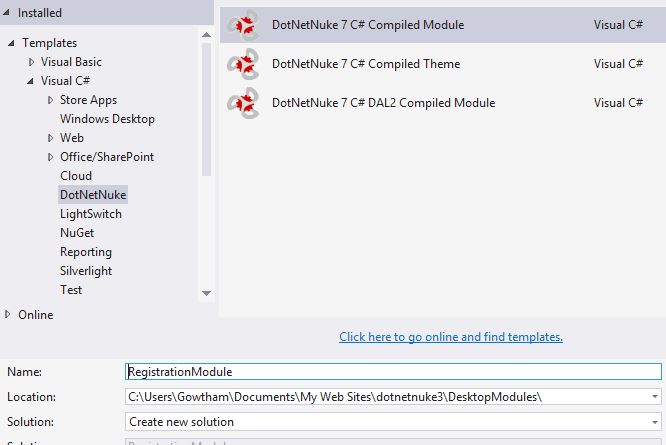Screen dimensions: 666x445
Task: Open the Location dropdown arrow
Action: tap(655, 397)
